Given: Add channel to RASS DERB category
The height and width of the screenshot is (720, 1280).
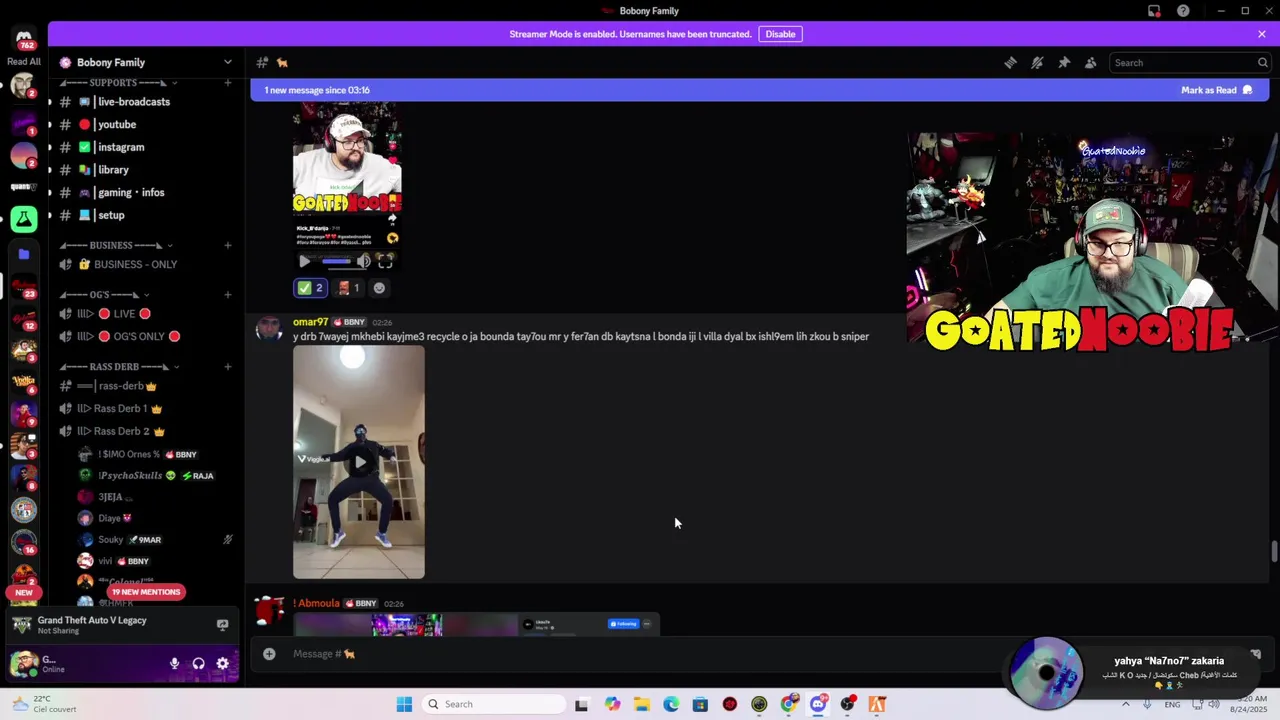Looking at the screenshot, I should (x=228, y=367).
